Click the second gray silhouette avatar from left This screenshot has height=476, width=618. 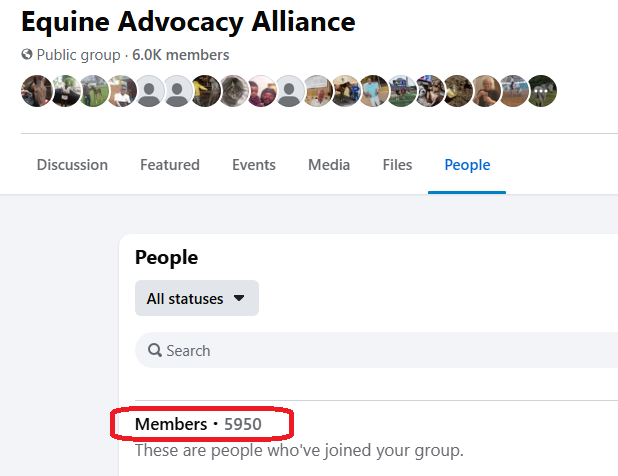(x=178, y=91)
